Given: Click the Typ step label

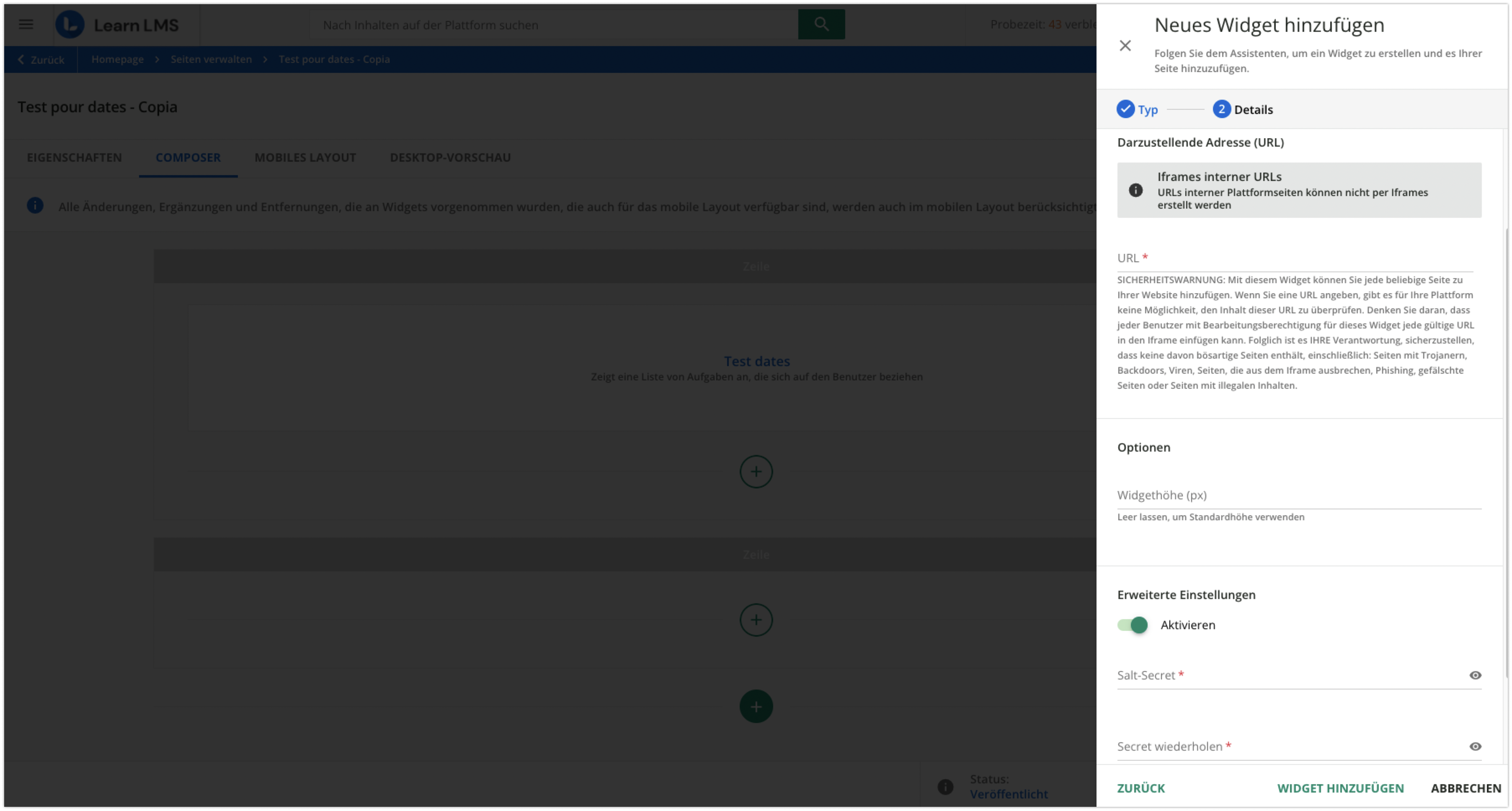Looking at the screenshot, I should point(1148,110).
